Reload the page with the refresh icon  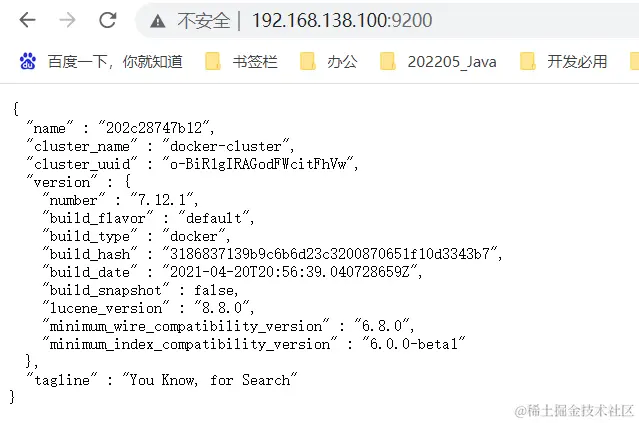(x=108, y=20)
